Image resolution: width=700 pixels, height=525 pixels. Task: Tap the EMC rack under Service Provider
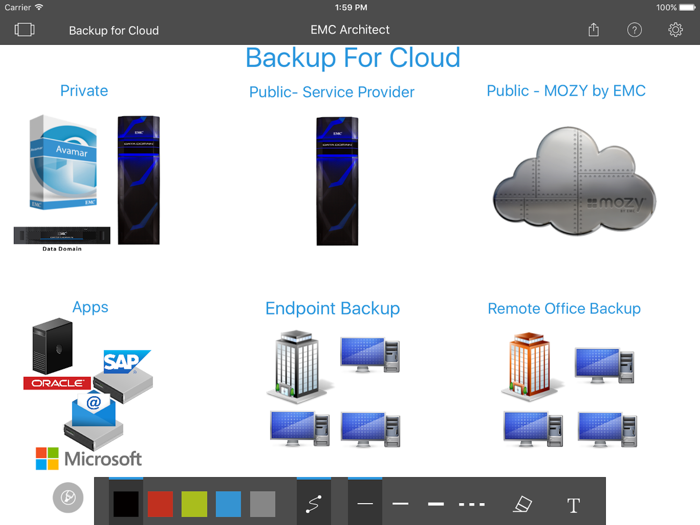coord(337,181)
